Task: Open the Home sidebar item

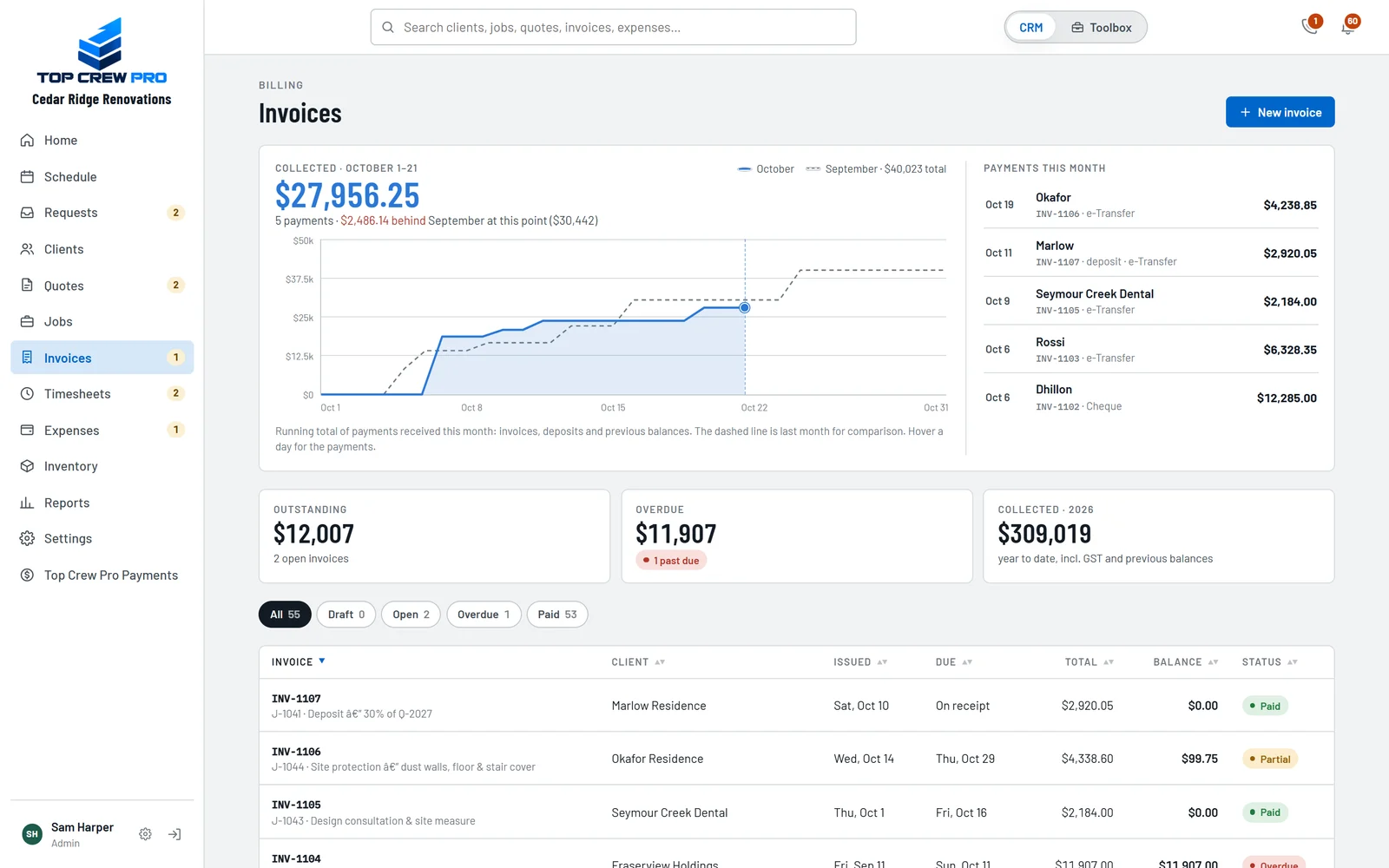Action: click(x=102, y=141)
